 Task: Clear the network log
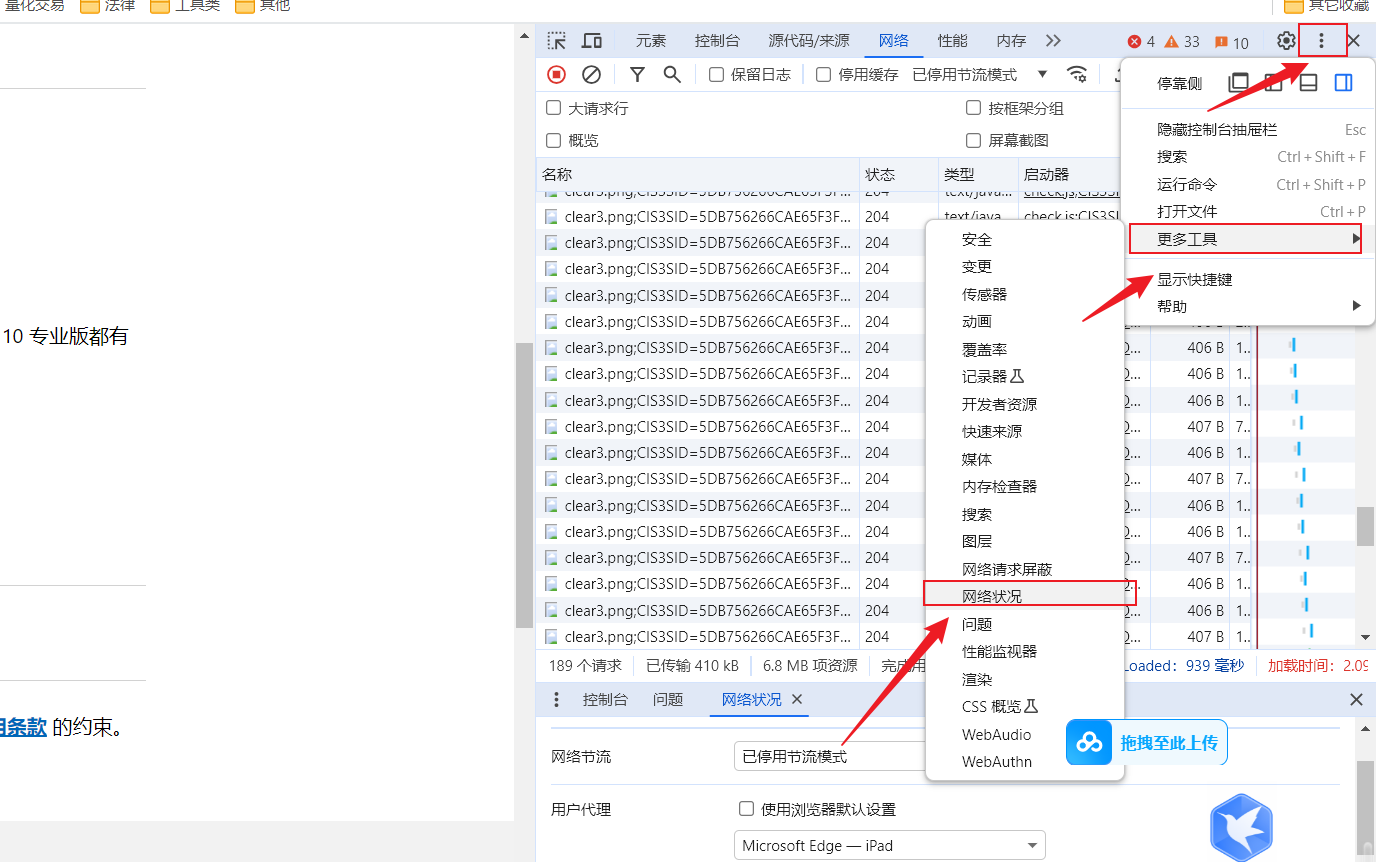pos(591,74)
